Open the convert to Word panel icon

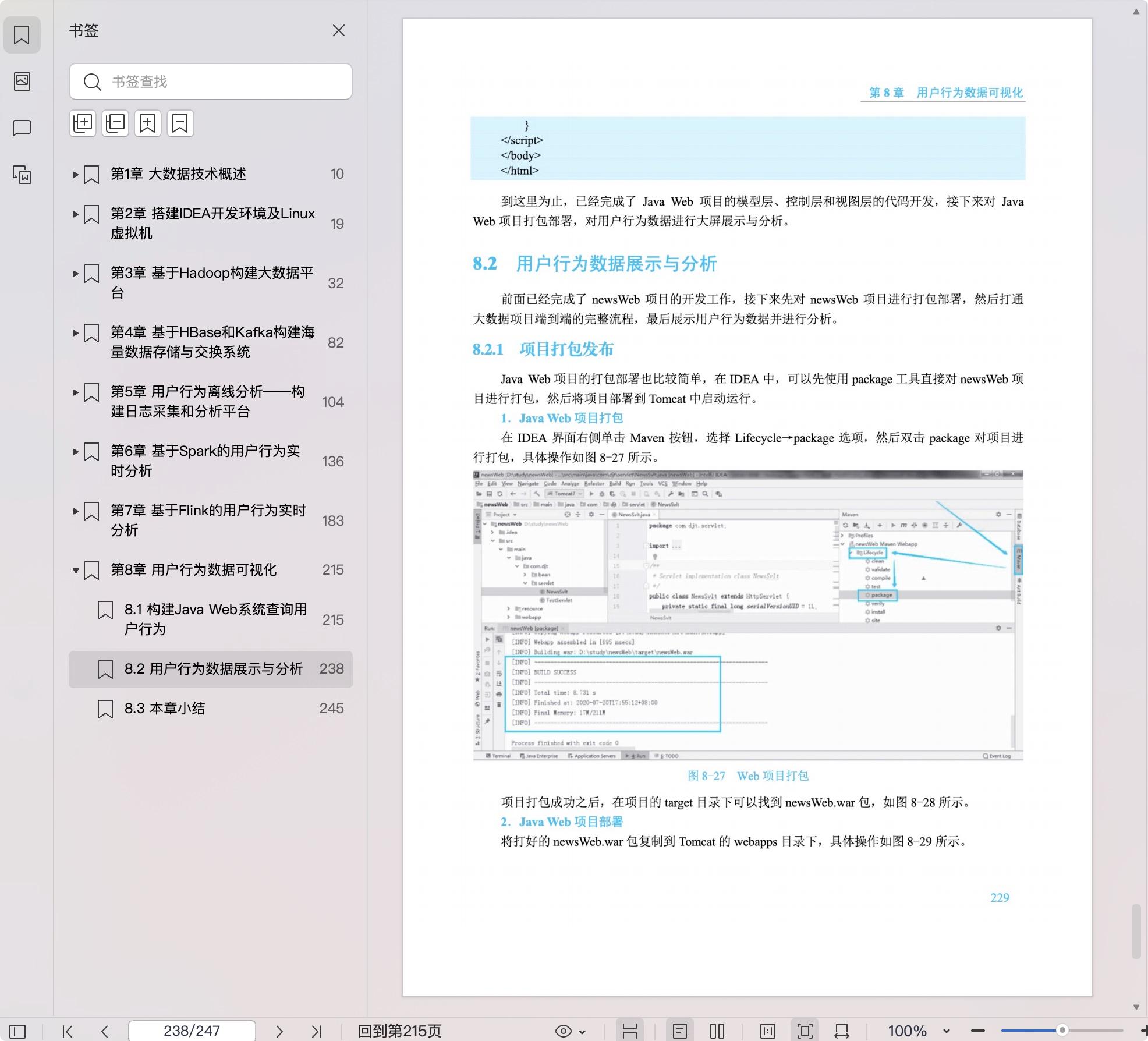[x=22, y=174]
